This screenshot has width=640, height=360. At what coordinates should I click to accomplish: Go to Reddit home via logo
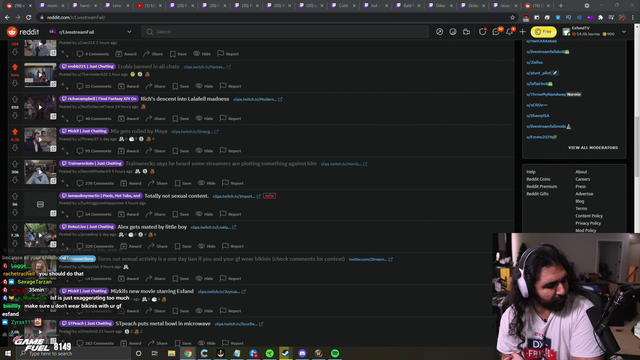(x=23, y=32)
